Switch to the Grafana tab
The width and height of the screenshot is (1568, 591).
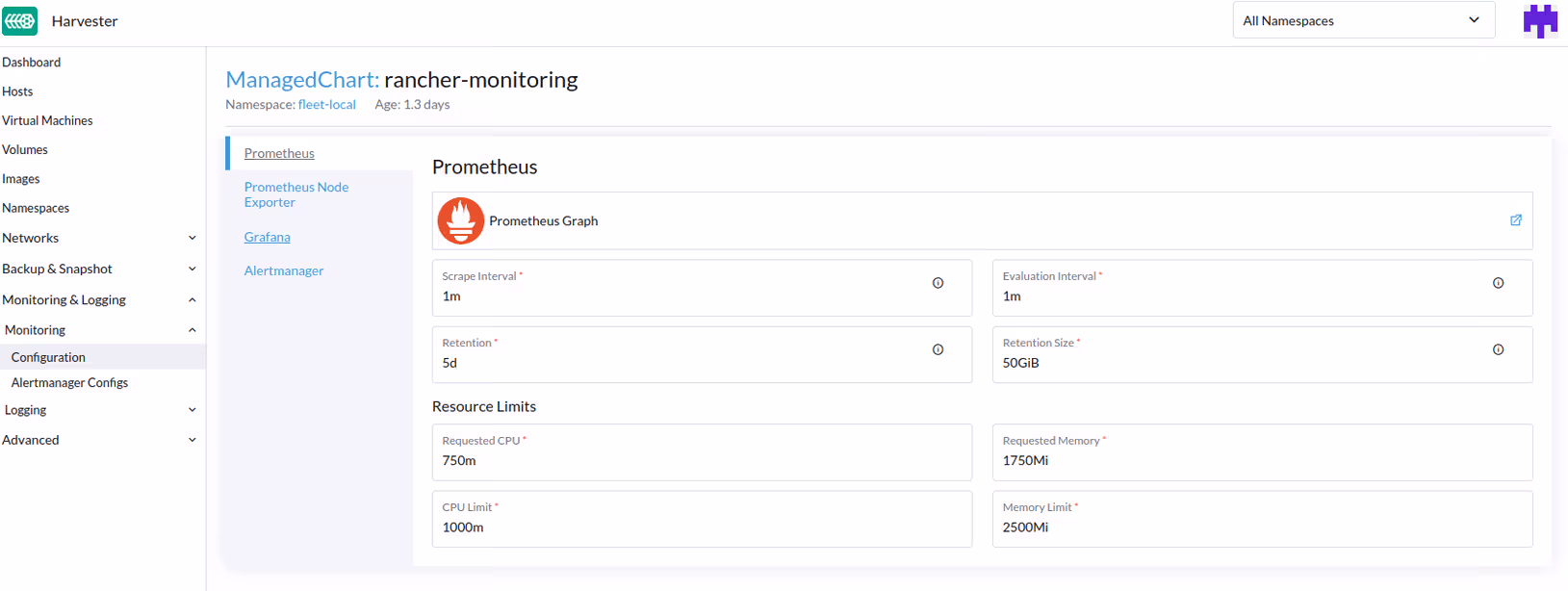[x=267, y=237]
